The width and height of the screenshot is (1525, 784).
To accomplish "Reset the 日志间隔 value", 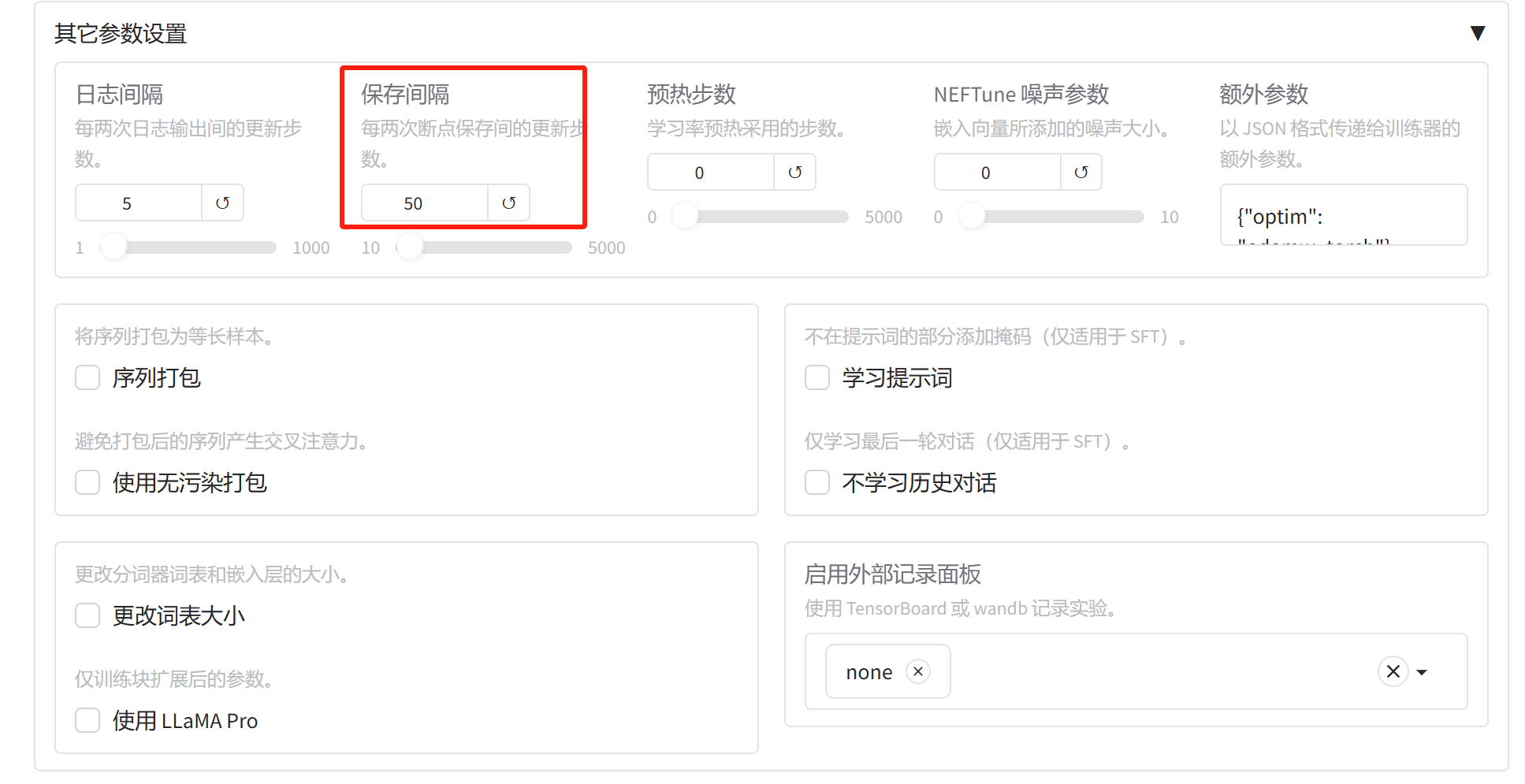I will tap(222, 203).
